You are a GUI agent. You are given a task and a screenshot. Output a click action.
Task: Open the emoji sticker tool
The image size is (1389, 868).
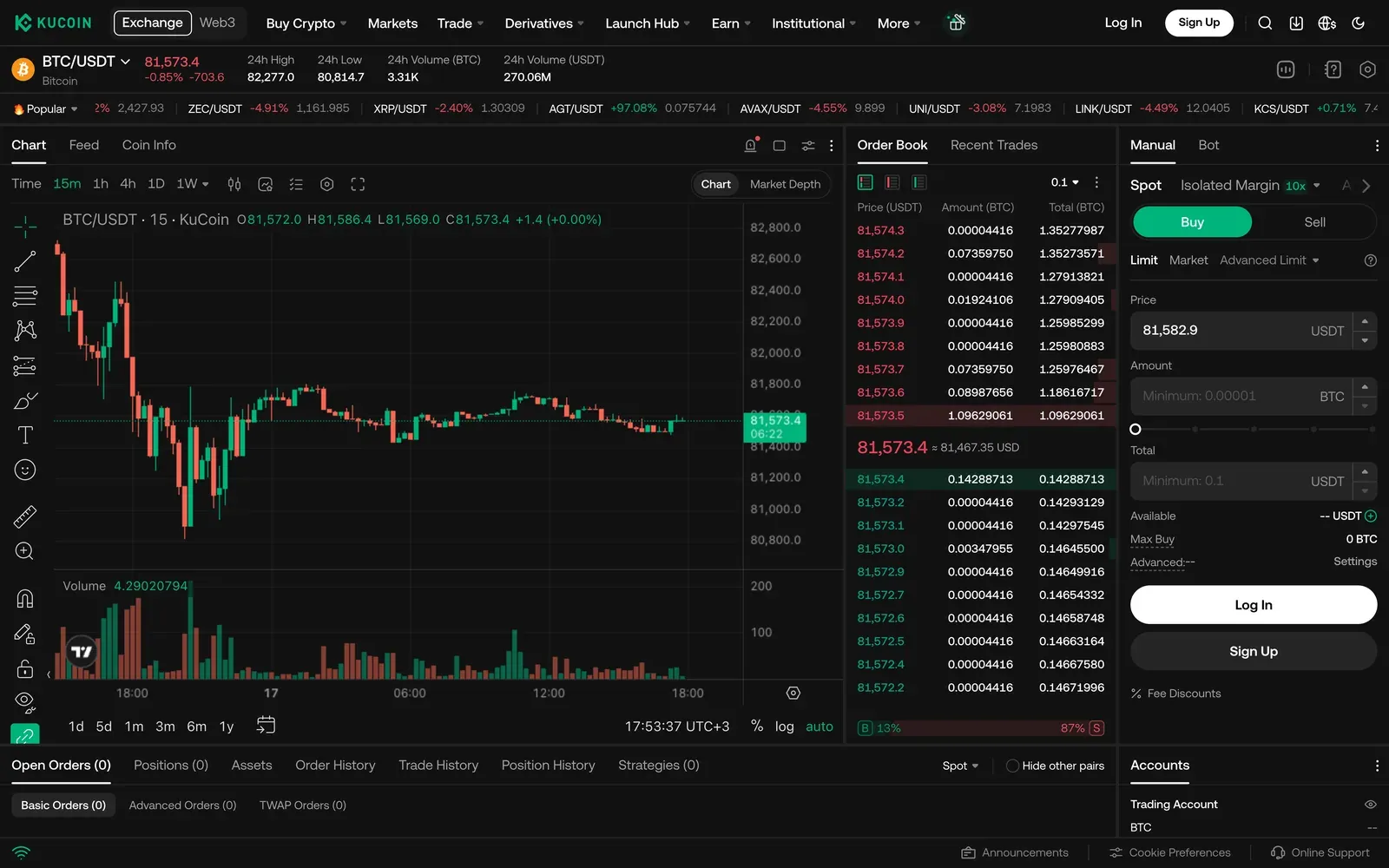25,470
